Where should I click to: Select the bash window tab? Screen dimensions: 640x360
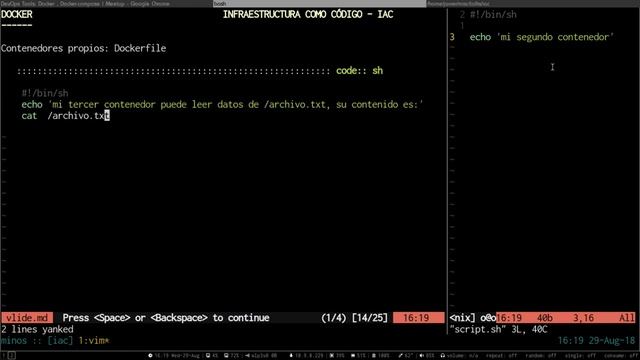[319, 3]
